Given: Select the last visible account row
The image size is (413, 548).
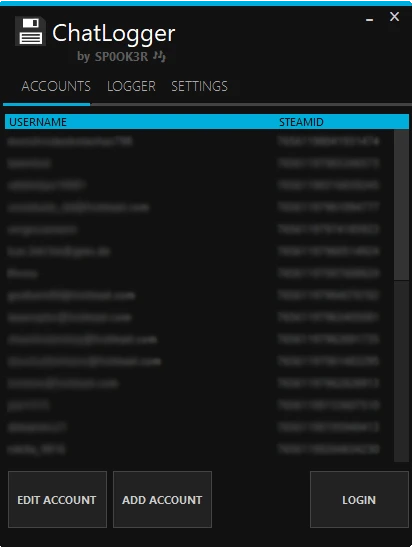Looking at the screenshot, I should pos(199,449).
